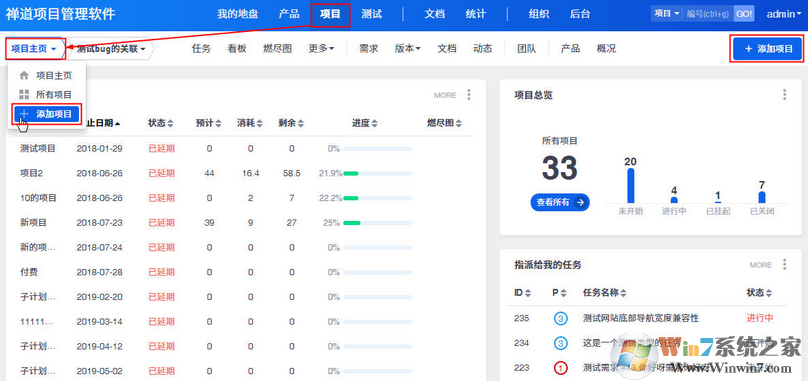Click the 21.9% progress bar of 项目2
Image resolution: width=808 pixels, height=382 pixels.
[x=378, y=174]
